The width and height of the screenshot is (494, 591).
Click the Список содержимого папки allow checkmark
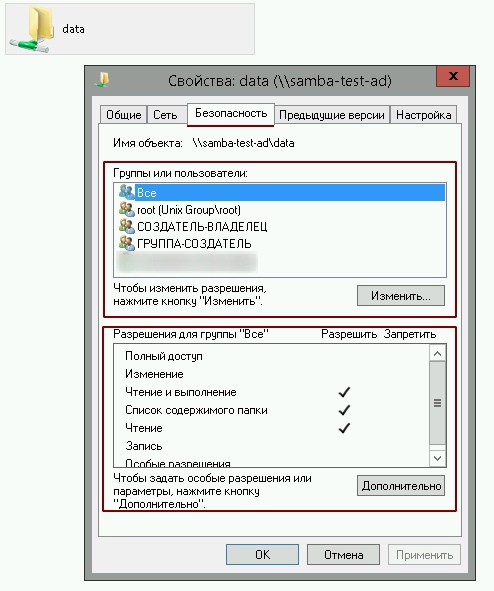pos(344,410)
